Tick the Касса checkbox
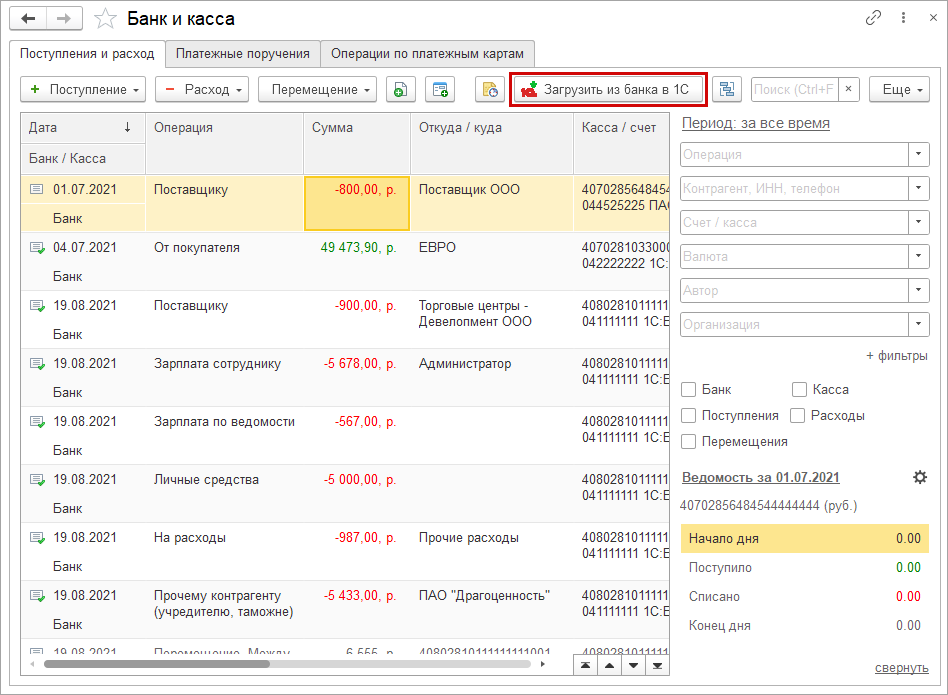This screenshot has height=695, width=948. point(799,390)
